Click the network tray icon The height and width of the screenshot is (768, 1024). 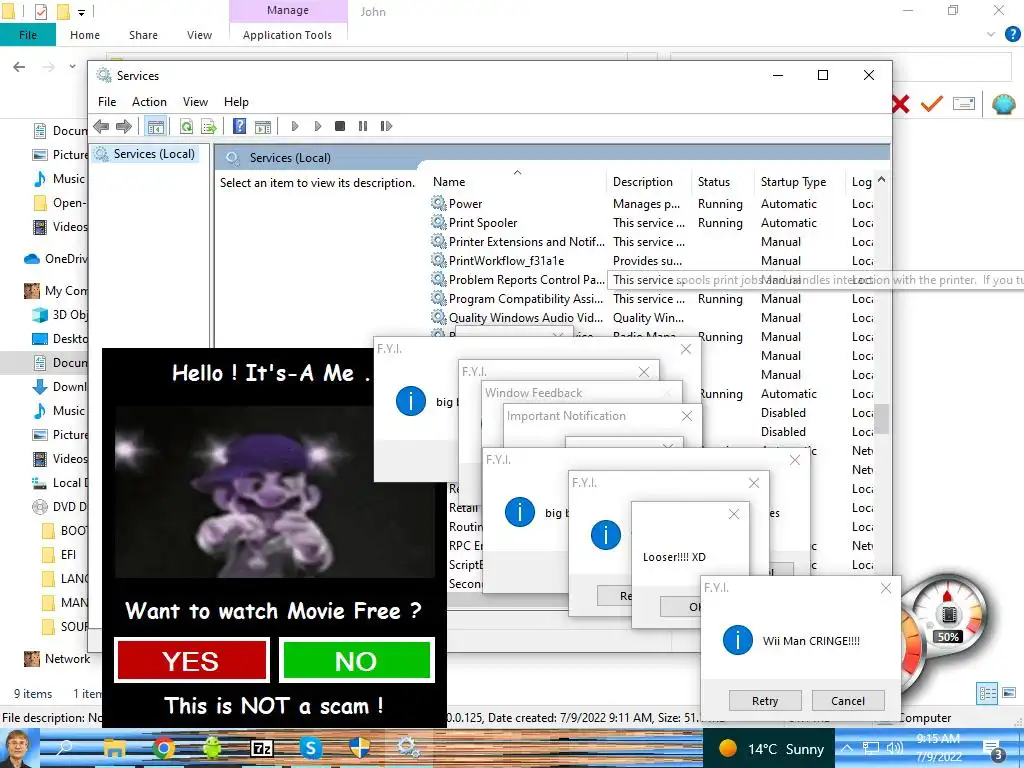[871, 748]
